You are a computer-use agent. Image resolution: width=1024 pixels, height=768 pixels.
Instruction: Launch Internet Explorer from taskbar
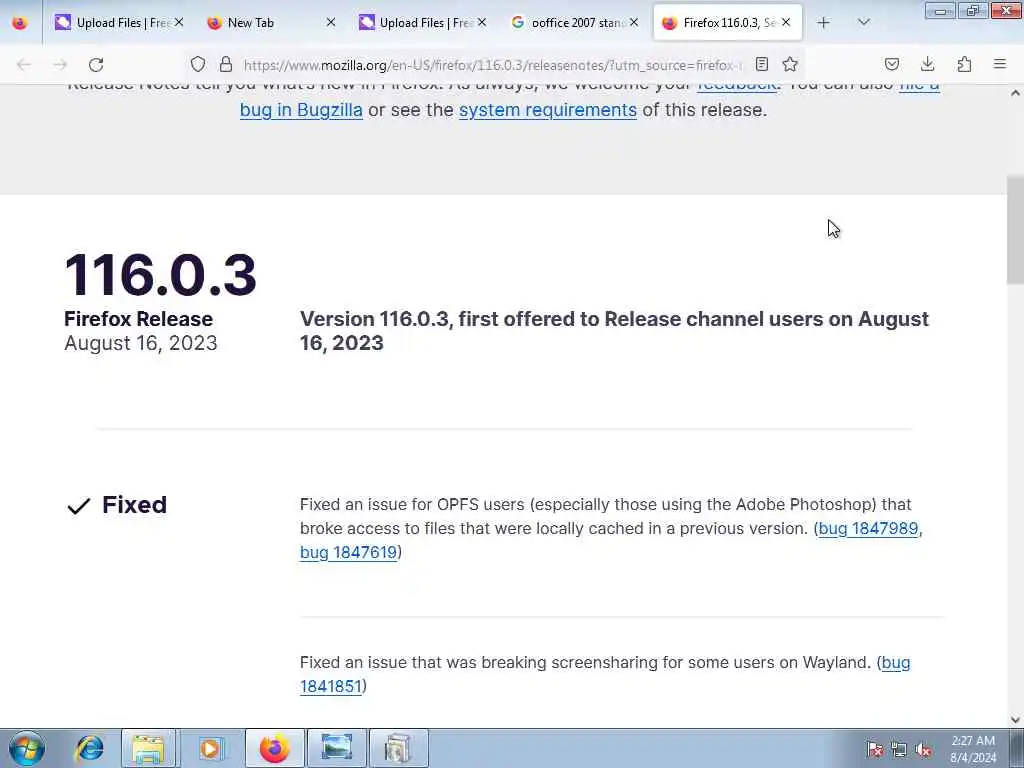[x=89, y=748]
